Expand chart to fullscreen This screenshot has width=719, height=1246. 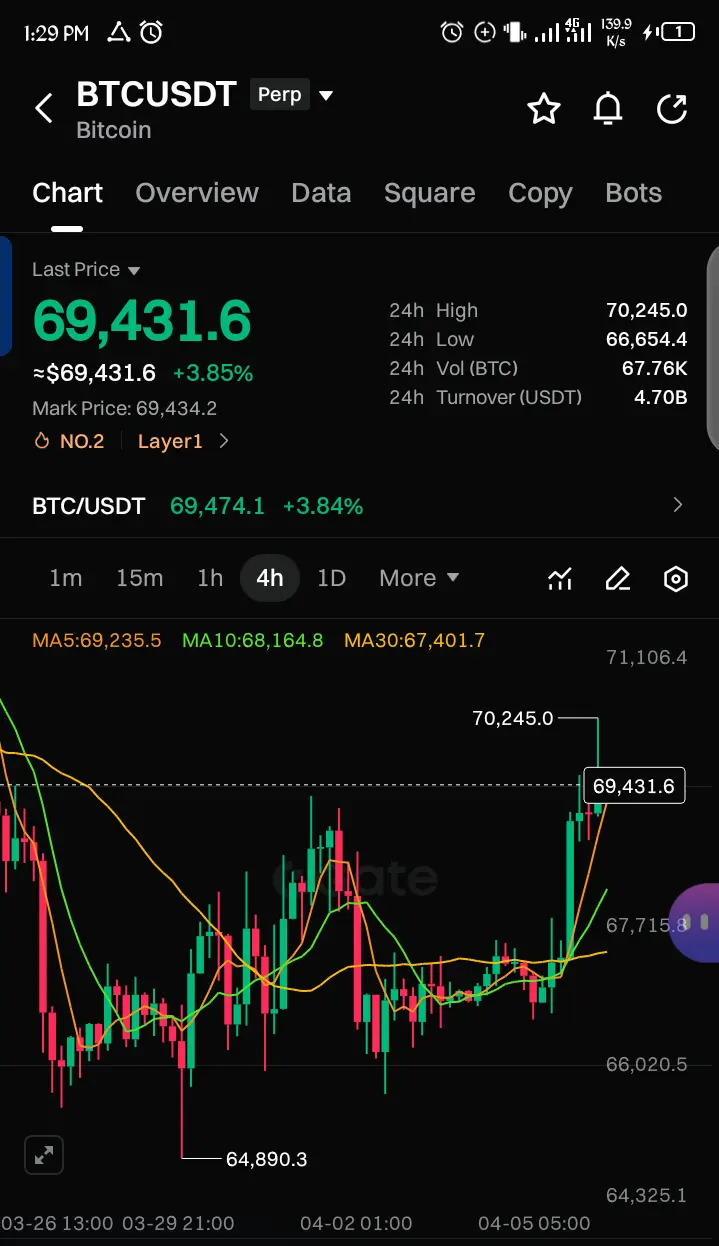tap(44, 1155)
